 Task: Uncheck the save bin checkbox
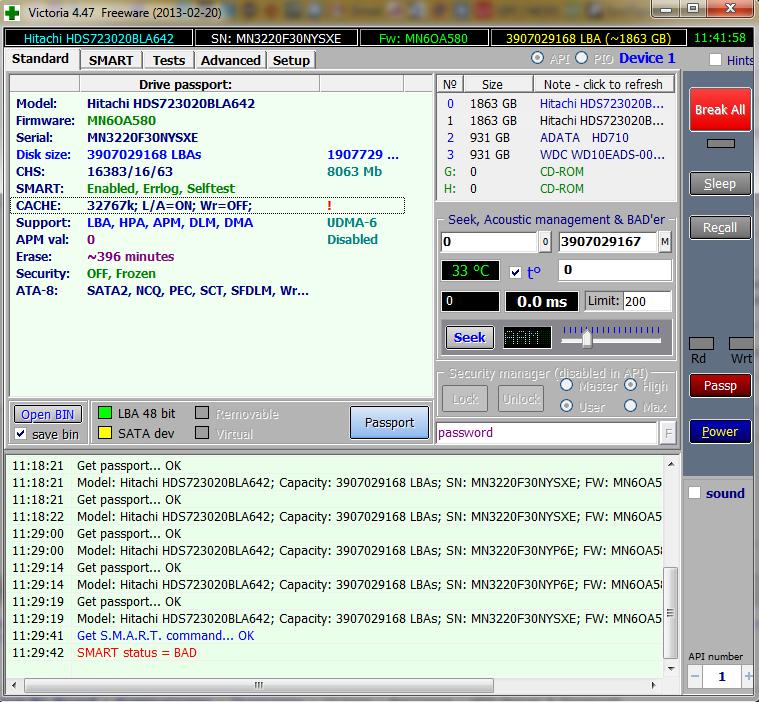click(x=21, y=433)
